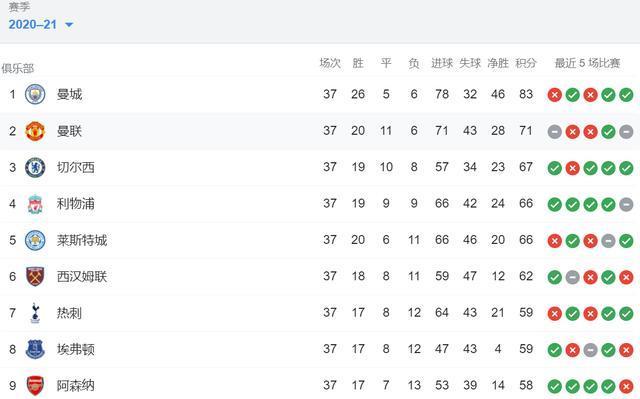Open the 2020–21 season dropdown
The height and width of the screenshot is (399, 640).
(40, 25)
